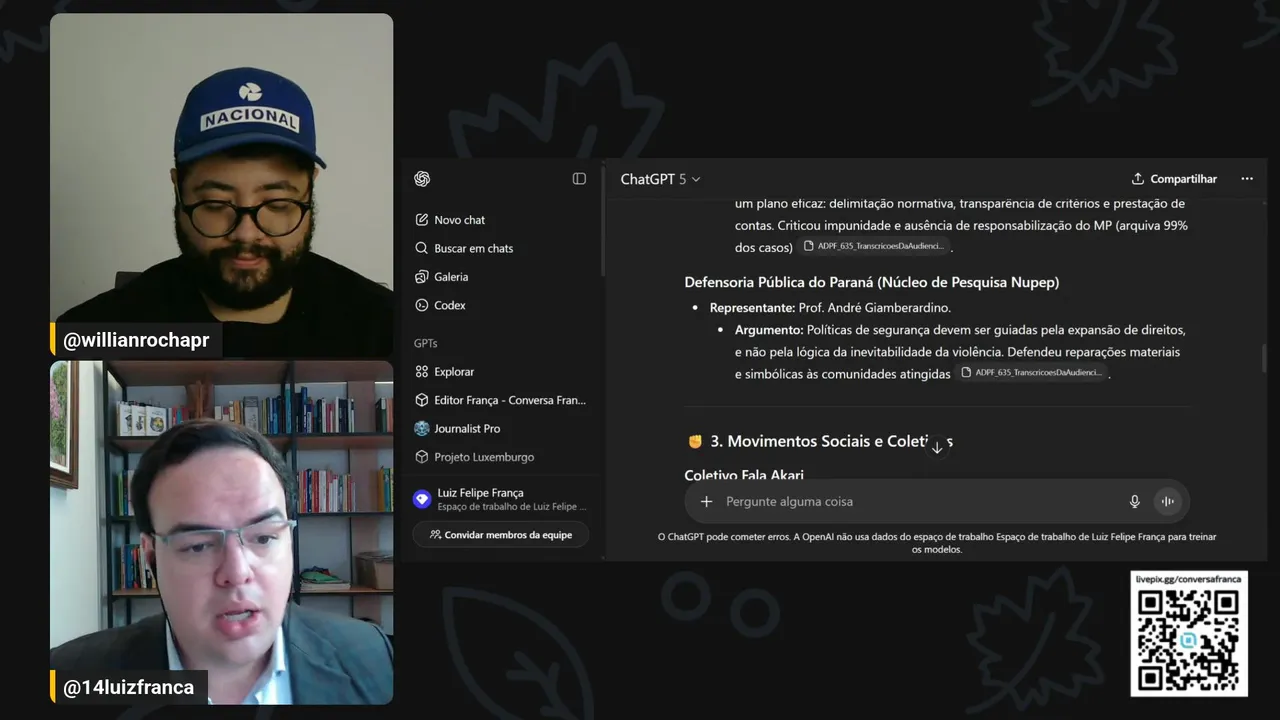Click the Compartilhar button
1280x720 pixels.
1174,179
